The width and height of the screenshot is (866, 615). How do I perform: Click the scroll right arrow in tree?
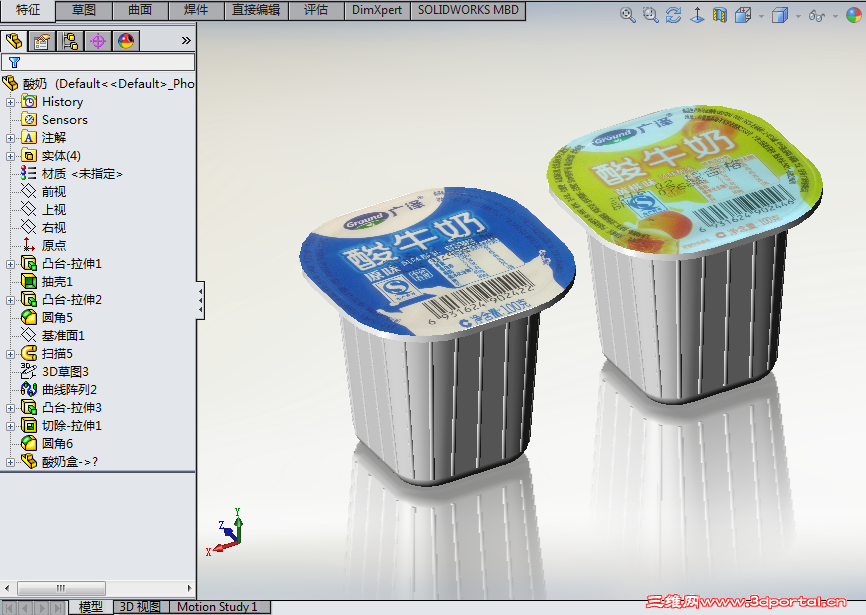pos(189,588)
